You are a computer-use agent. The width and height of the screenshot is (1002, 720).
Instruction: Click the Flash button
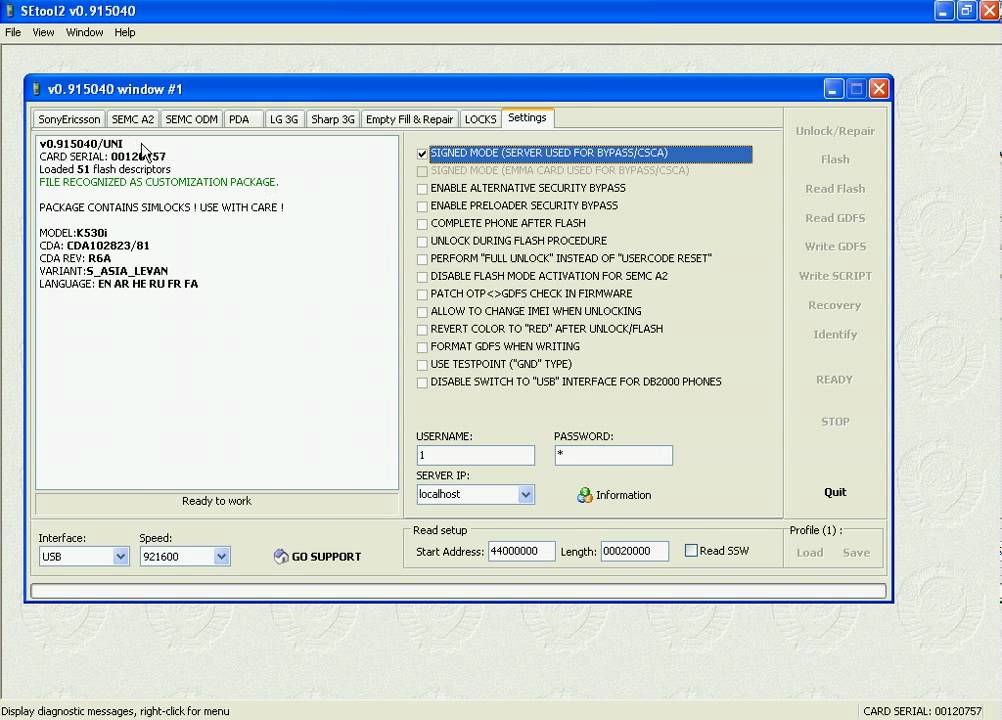835,160
